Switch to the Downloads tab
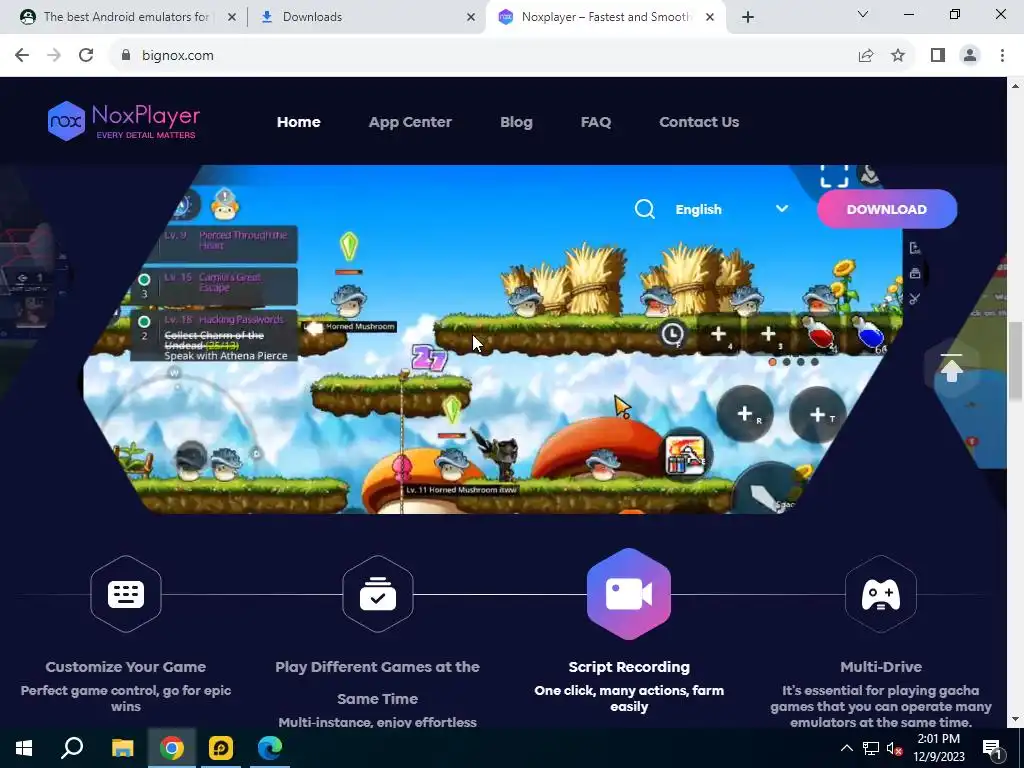The image size is (1024, 768). point(366,17)
